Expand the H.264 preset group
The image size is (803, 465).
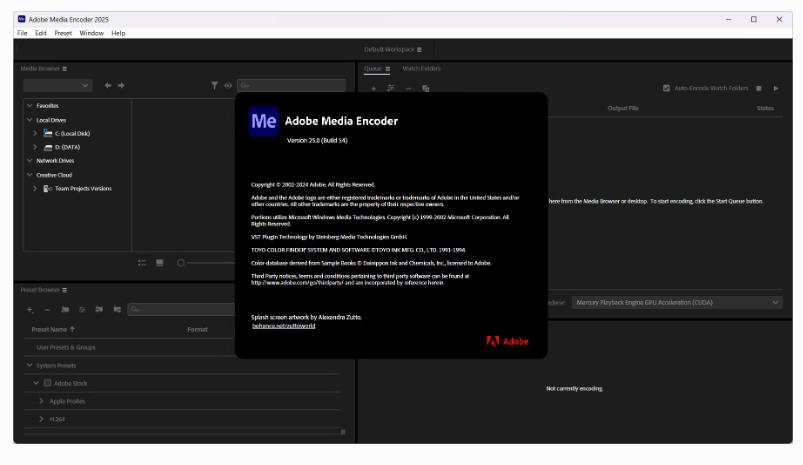pyautogui.click(x=41, y=419)
